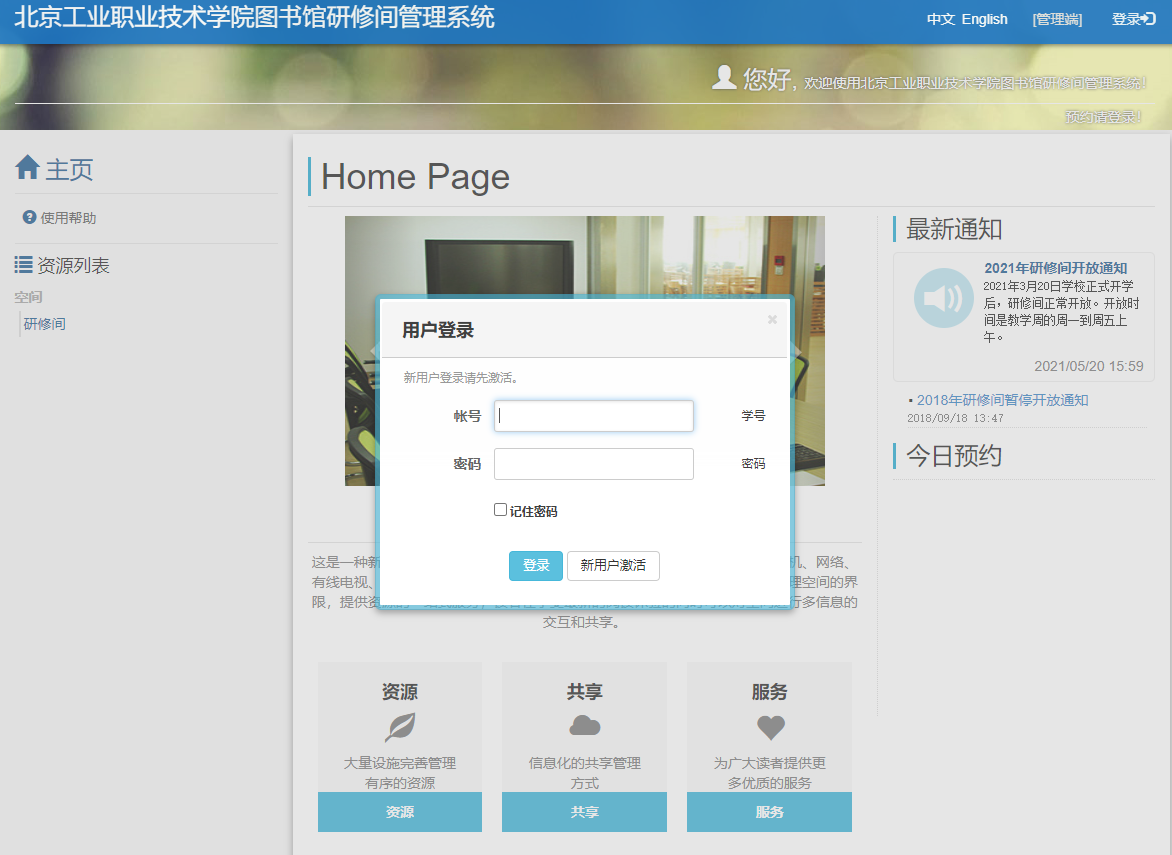This screenshot has height=855, width=1172.
Task: Click the 最新通知 section heading
Action: (954, 229)
